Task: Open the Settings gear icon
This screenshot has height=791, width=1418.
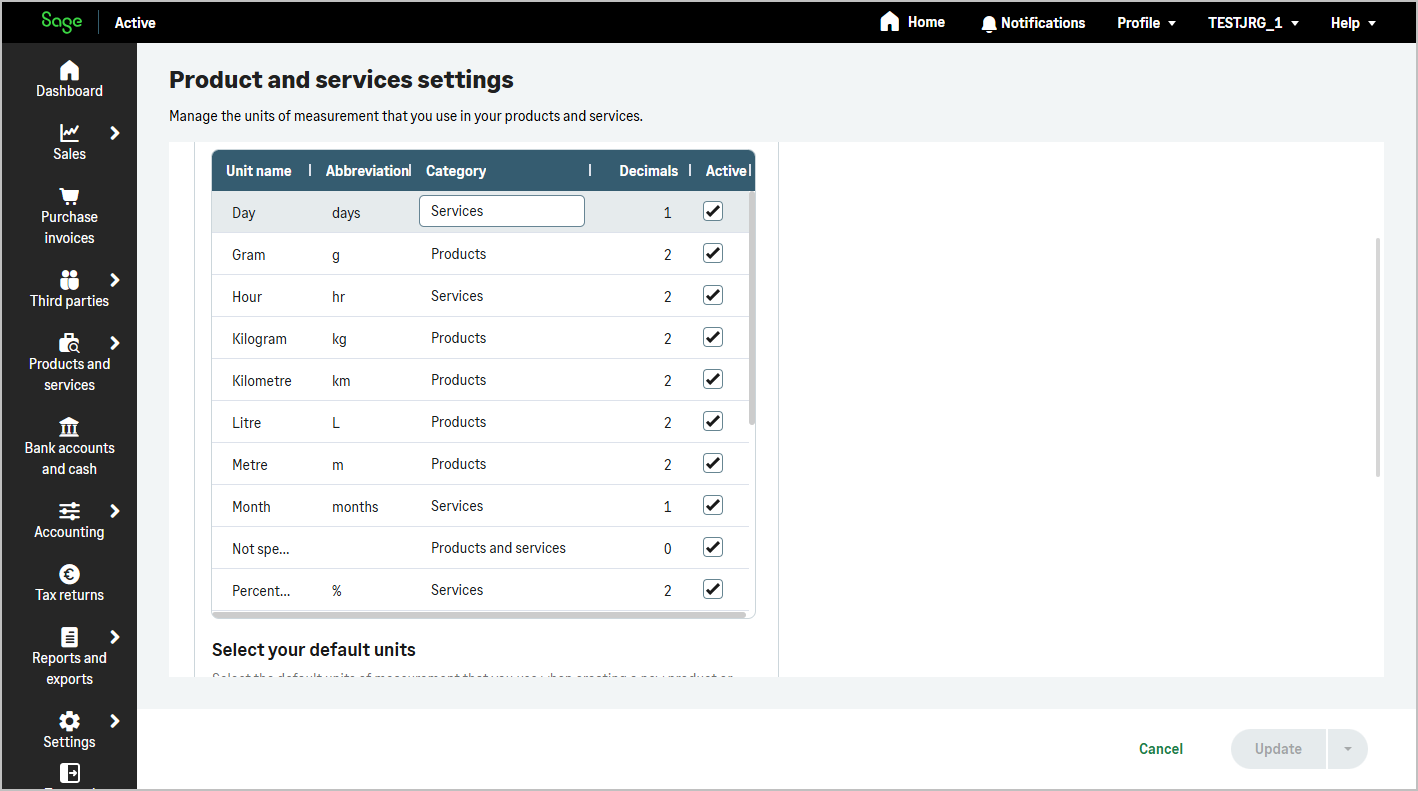Action: (x=69, y=721)
